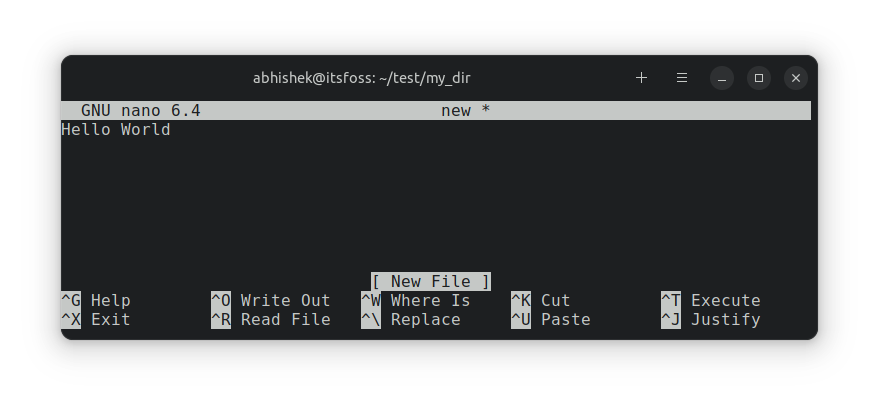This screenshot has width=879, height=407.
Task: Click the terminal window title text
Action: click(361, 78)
